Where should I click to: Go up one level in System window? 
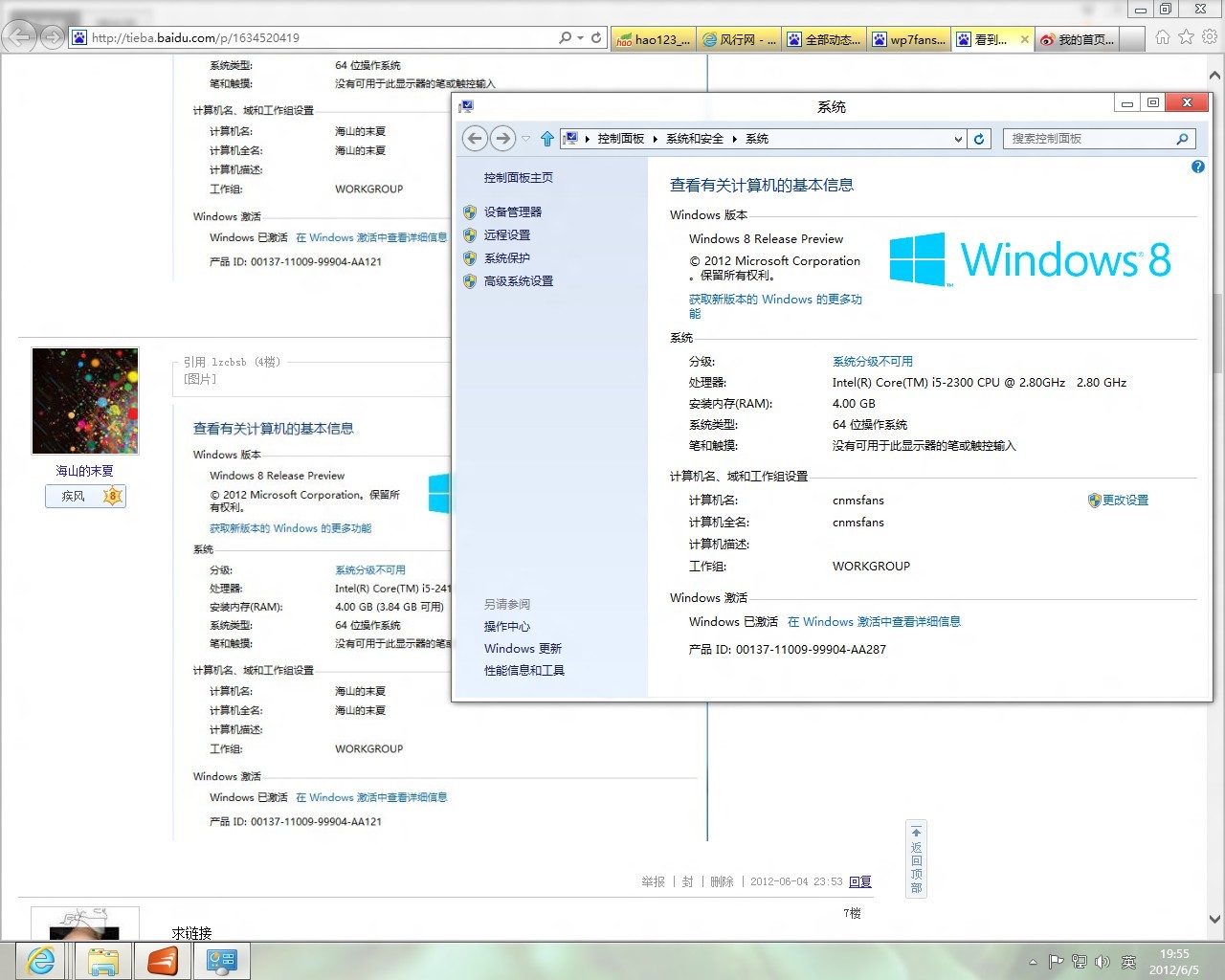click(547, 139)
